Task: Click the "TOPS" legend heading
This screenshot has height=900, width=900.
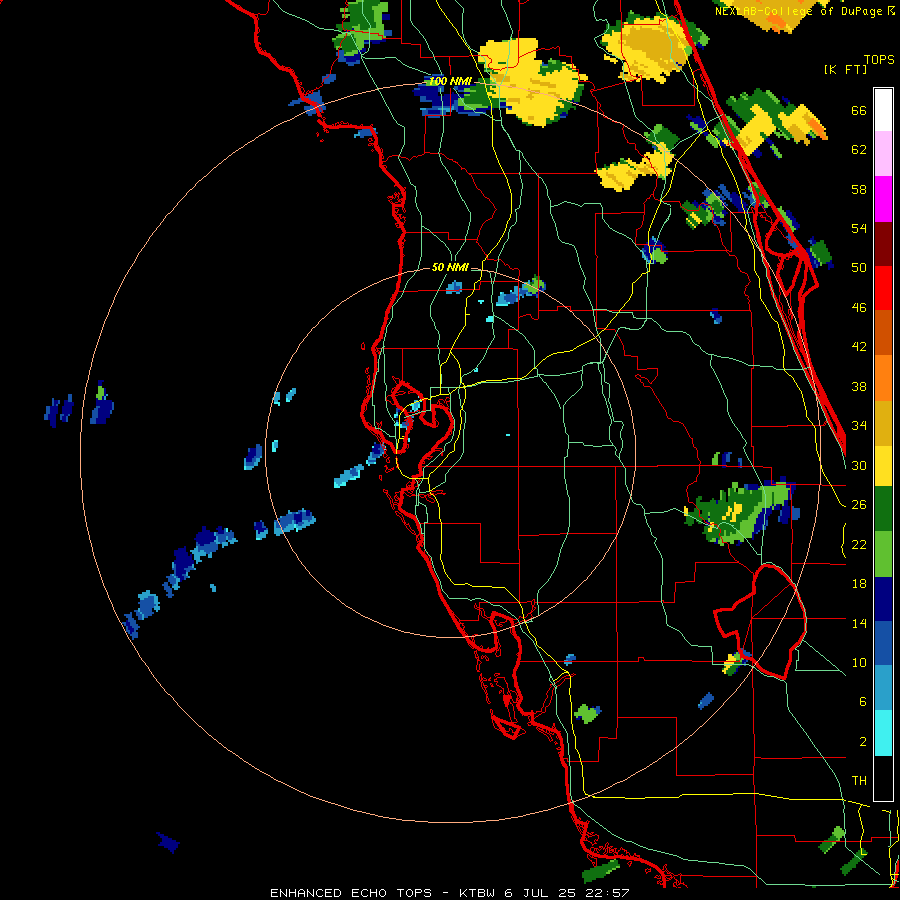Action: (x=879, y=59)
